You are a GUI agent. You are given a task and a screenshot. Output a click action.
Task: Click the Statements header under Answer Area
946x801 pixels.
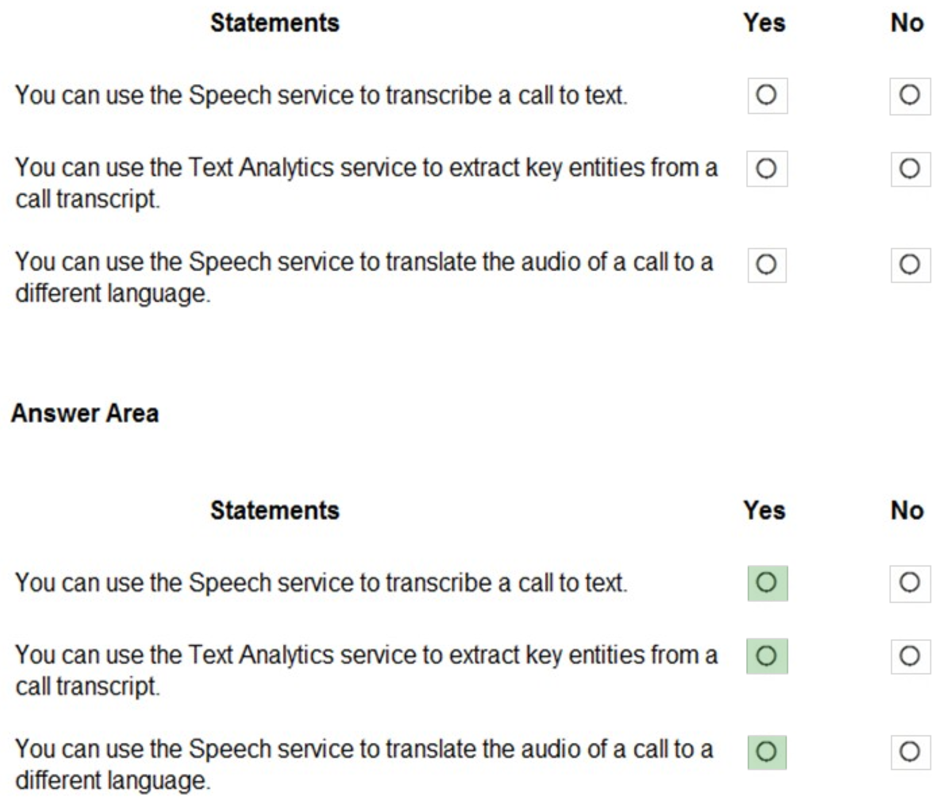coord(275,510)
